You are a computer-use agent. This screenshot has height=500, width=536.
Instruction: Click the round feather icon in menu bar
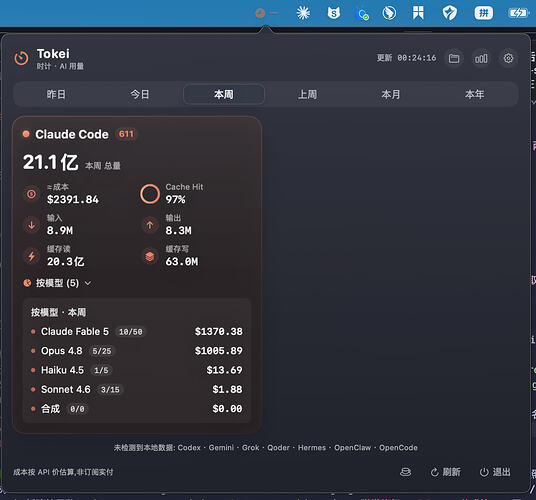pos(389,13)
